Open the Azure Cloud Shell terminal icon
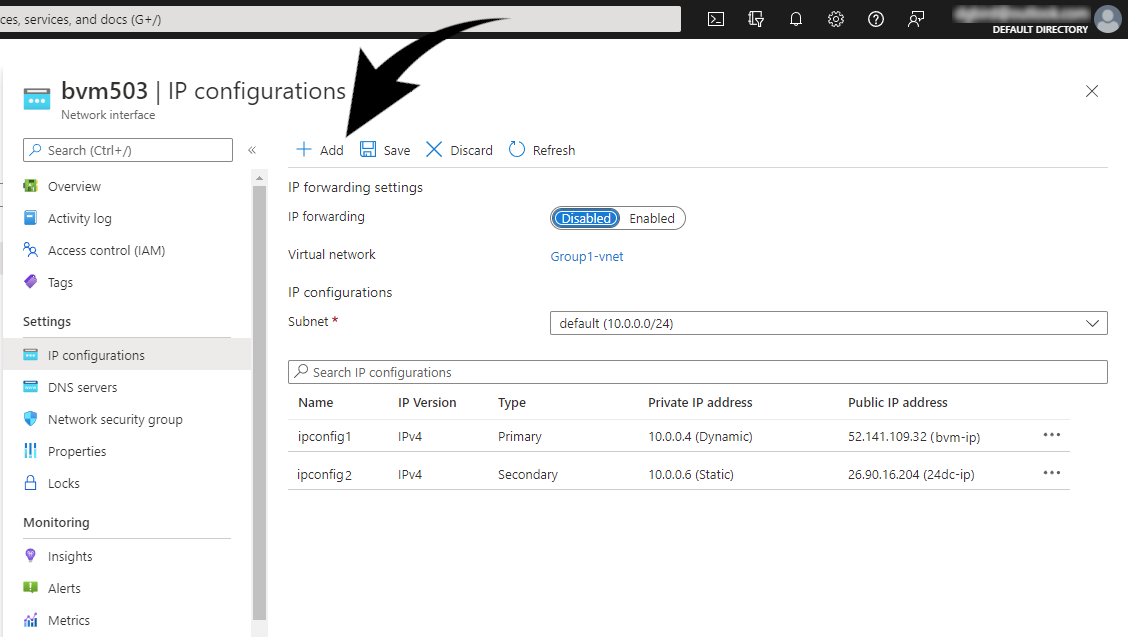This screenshot has height=637, width=1128. tap(715, 18)
